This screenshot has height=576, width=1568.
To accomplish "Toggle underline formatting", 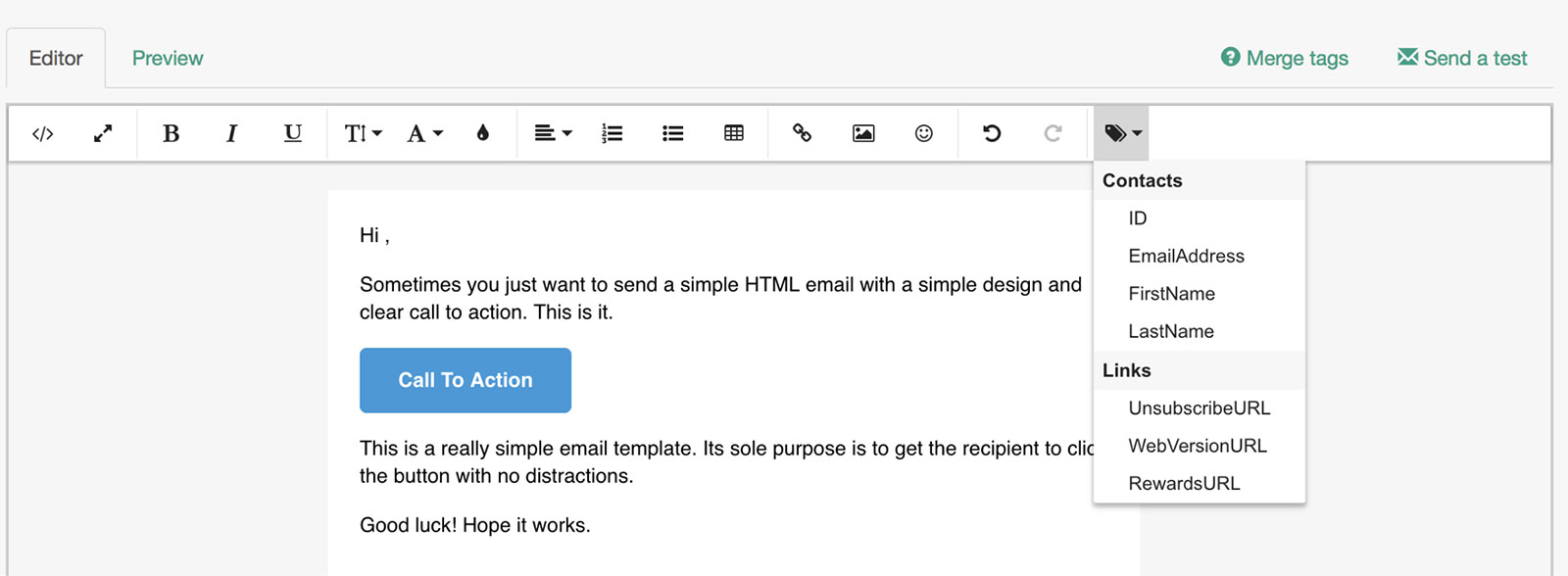I will [x=292, y=133].
